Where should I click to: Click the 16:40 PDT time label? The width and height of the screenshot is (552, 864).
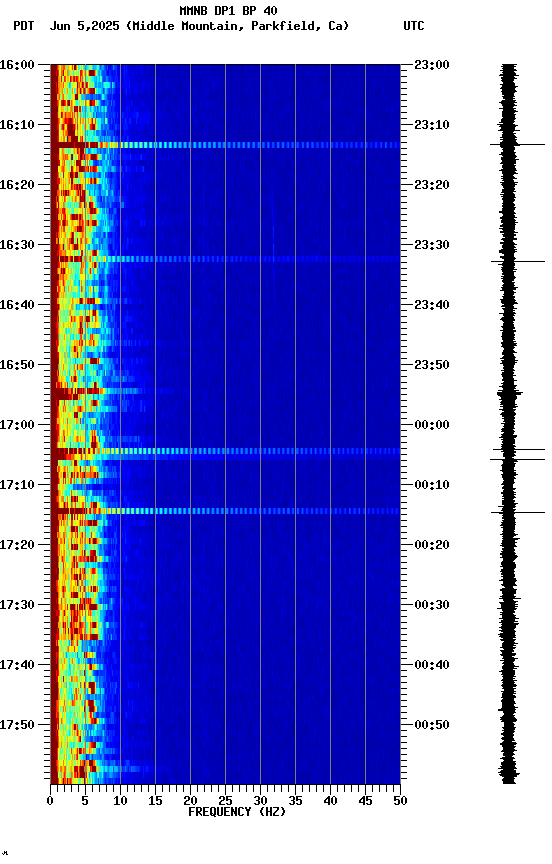click(x=17, y=305)
